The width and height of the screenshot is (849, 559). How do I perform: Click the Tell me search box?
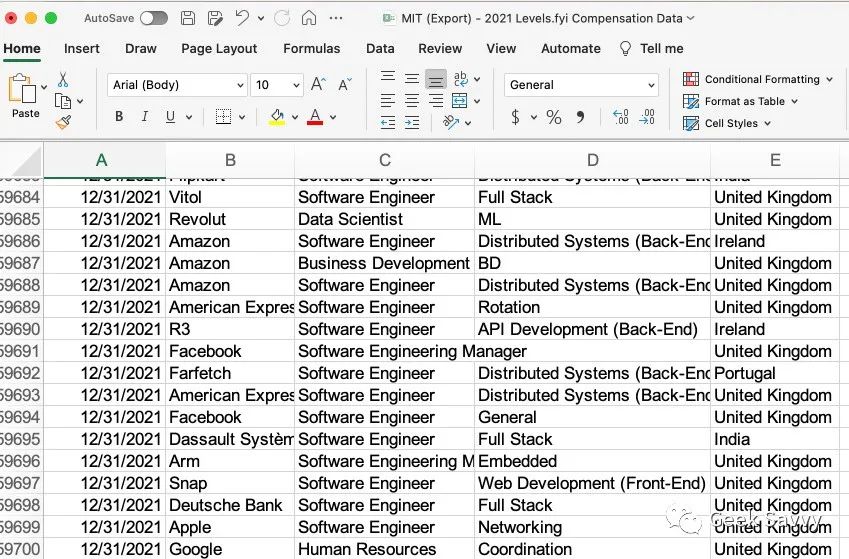pos(651,48)
